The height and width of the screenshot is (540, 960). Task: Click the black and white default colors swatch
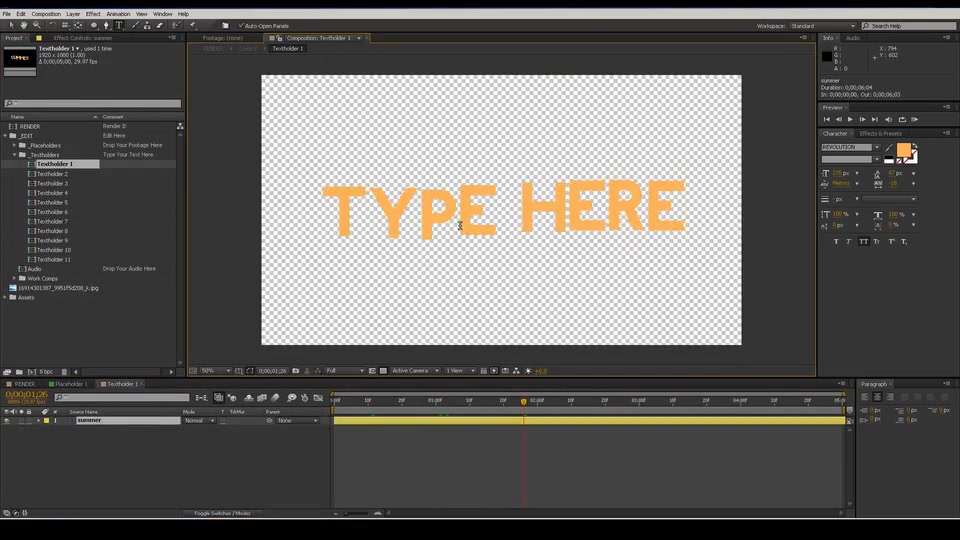tap(889, 160)
